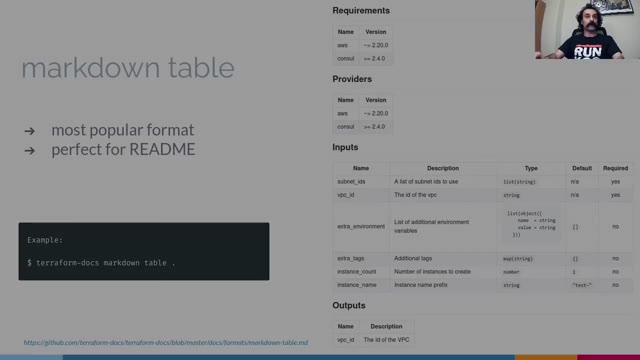
Task: Click 'most popular format' bullet text
Action: point(122,130)
